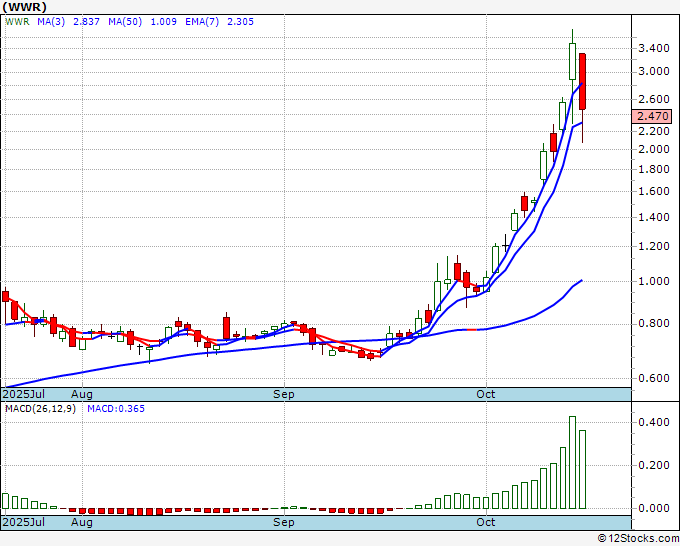The width and height of the screenshot is (680, 546).
Task: Click the 1.600 price axis label
Action: coord(654,191)
